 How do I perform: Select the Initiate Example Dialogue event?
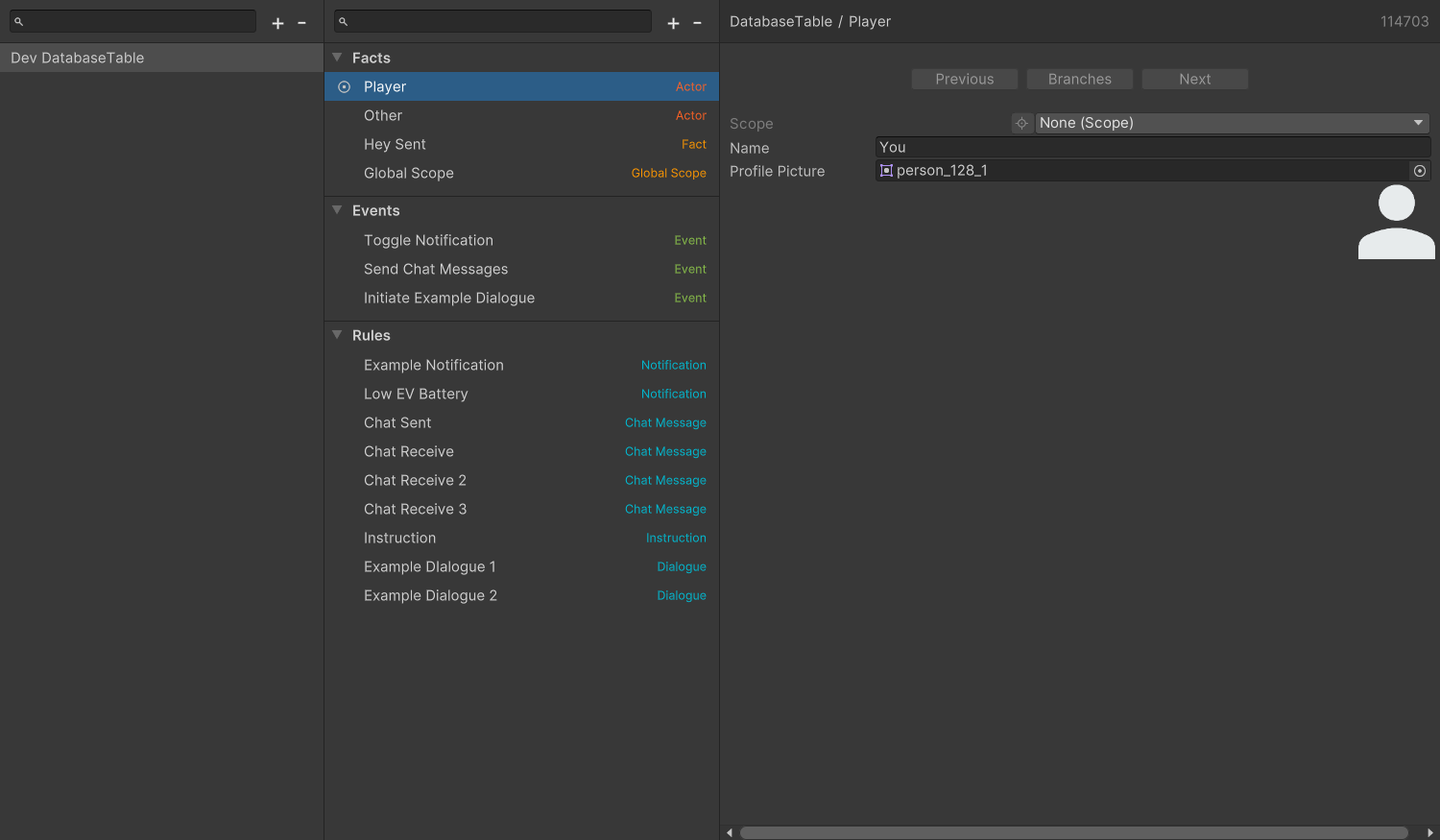point(521,298)
